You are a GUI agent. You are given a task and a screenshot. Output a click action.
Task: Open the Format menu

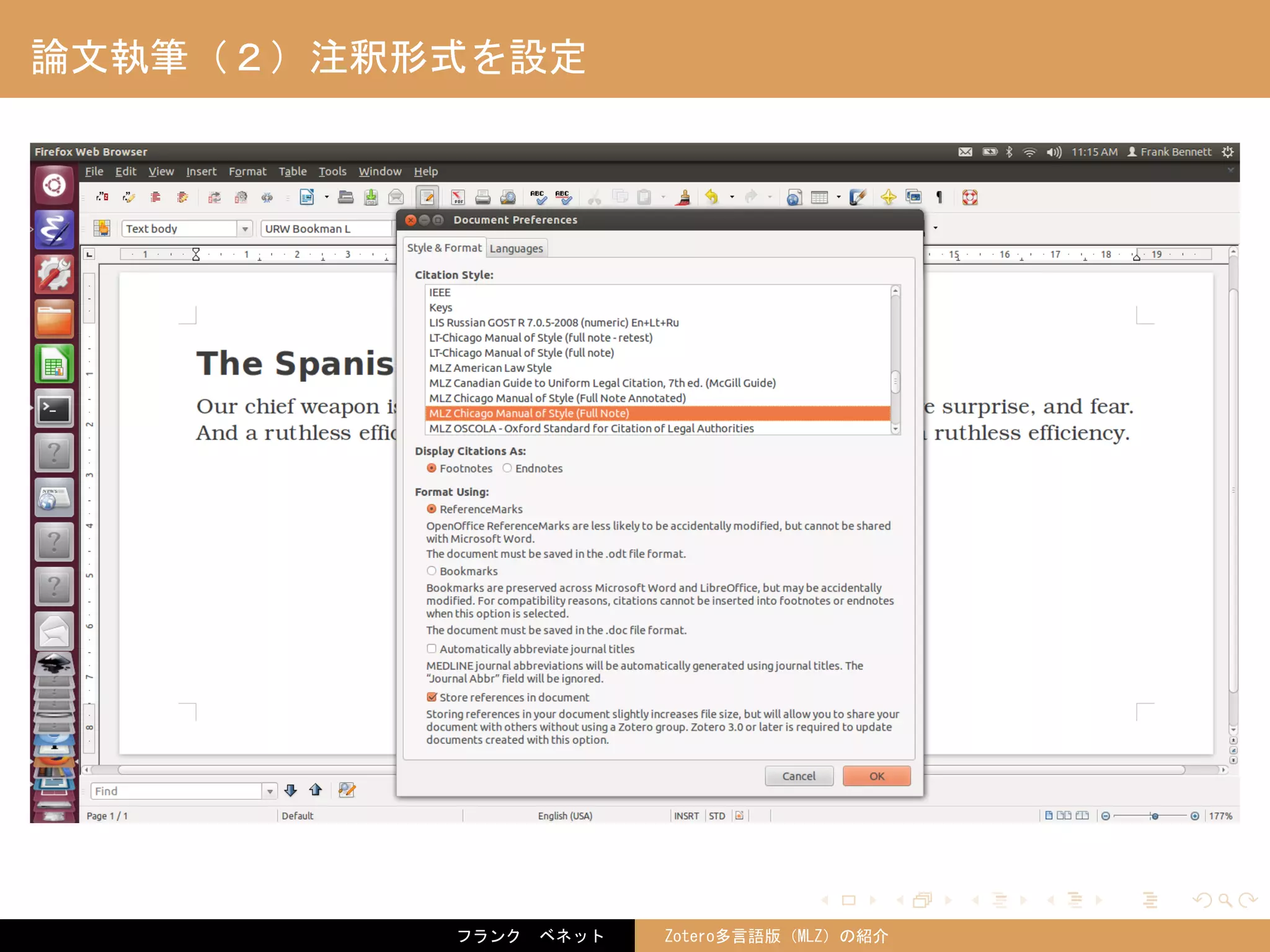coord(247,171)
